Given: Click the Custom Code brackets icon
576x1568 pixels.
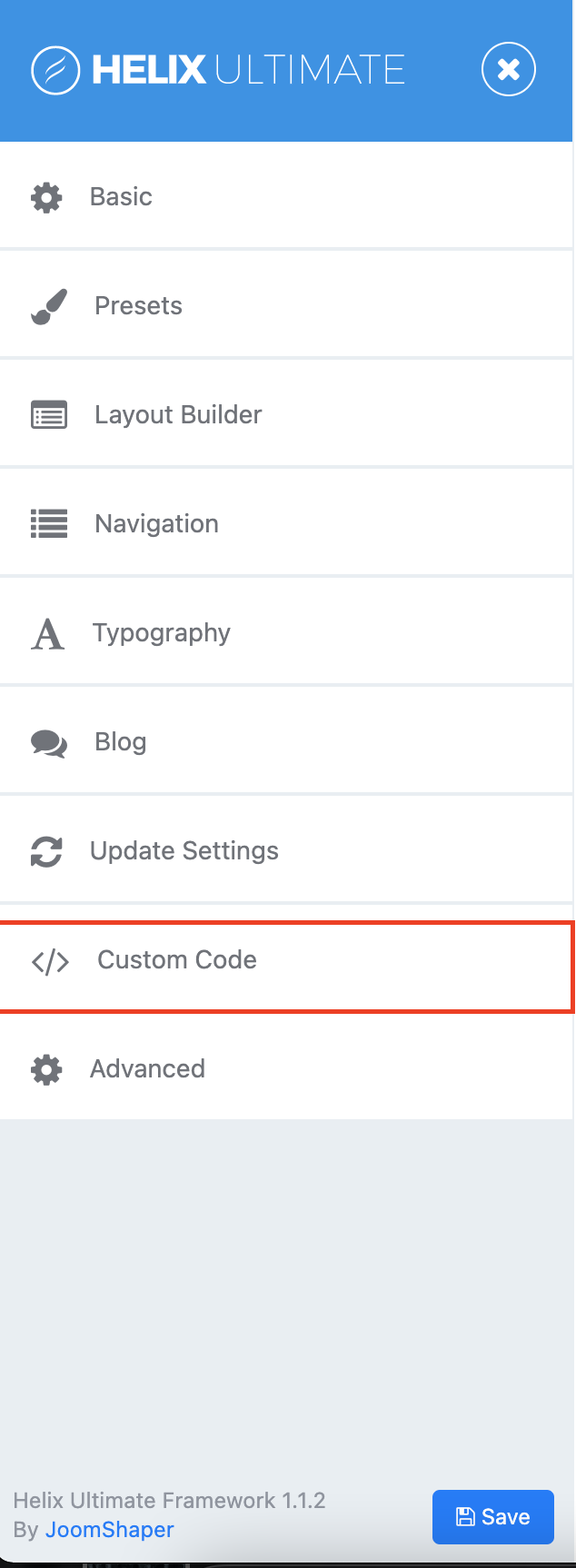Looking at the screenshot, I should pos(50,960).
